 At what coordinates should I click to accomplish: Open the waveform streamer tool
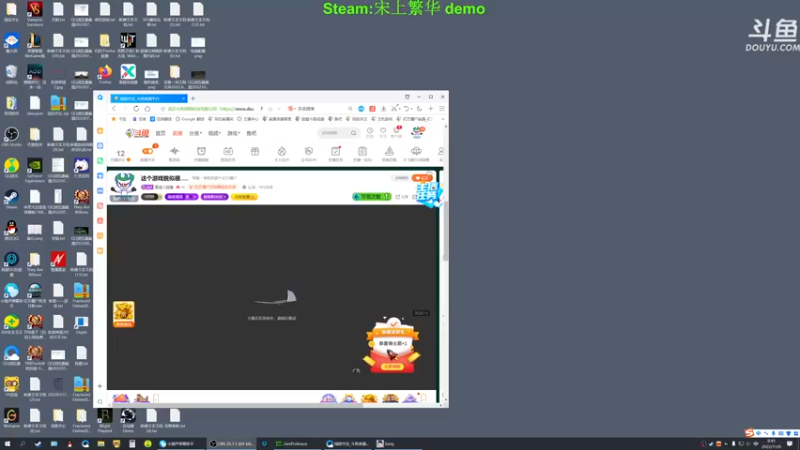(174, 153)
